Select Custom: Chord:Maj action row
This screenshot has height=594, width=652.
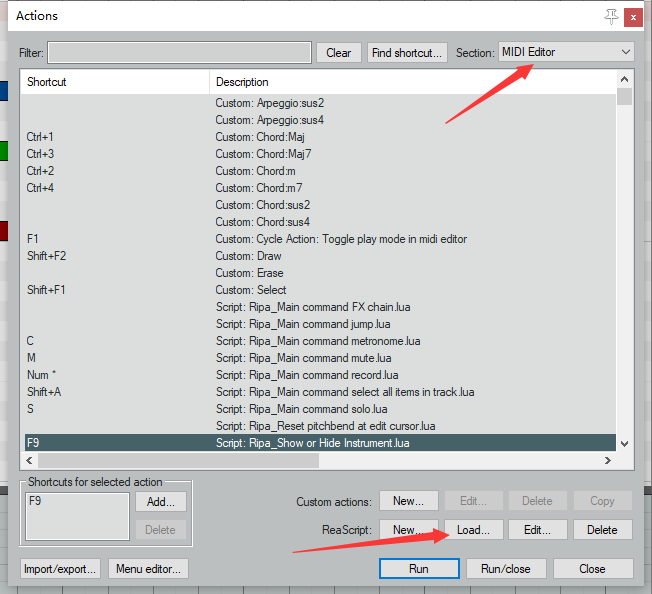click(319, 137)
